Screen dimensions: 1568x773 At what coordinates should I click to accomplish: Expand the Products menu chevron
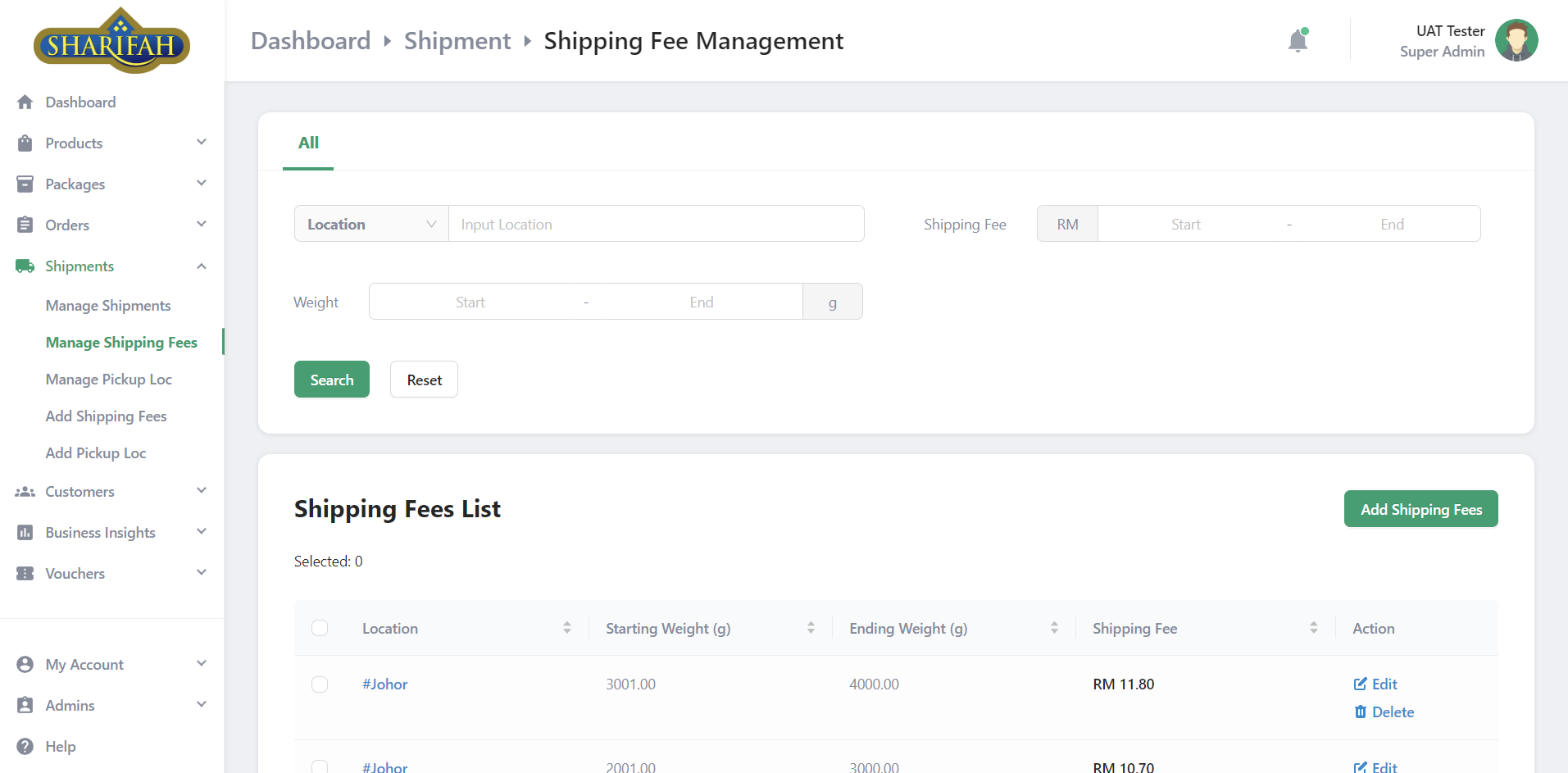pyautogui.click(x=202, y=143)
